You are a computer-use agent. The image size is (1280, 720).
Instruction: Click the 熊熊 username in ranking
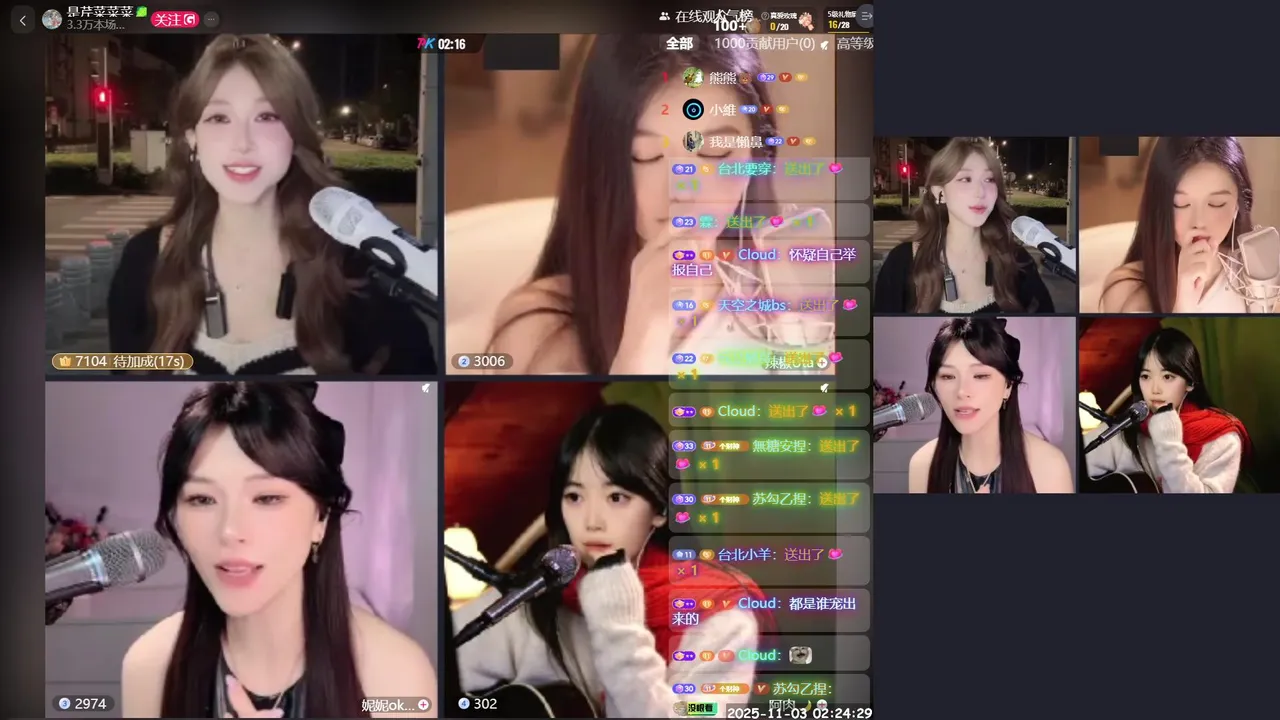722,77
